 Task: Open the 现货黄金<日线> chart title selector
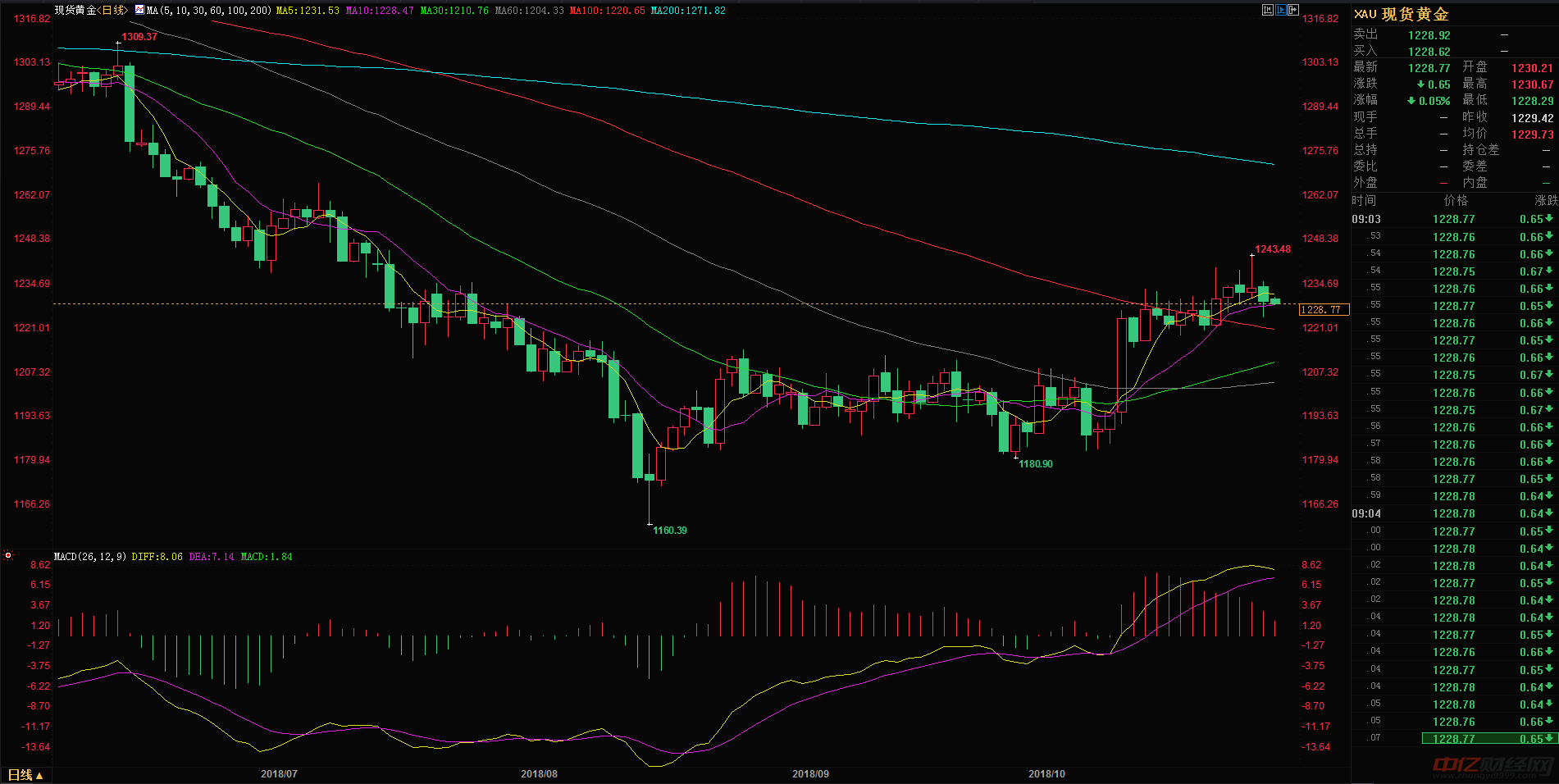click(91, 11)
